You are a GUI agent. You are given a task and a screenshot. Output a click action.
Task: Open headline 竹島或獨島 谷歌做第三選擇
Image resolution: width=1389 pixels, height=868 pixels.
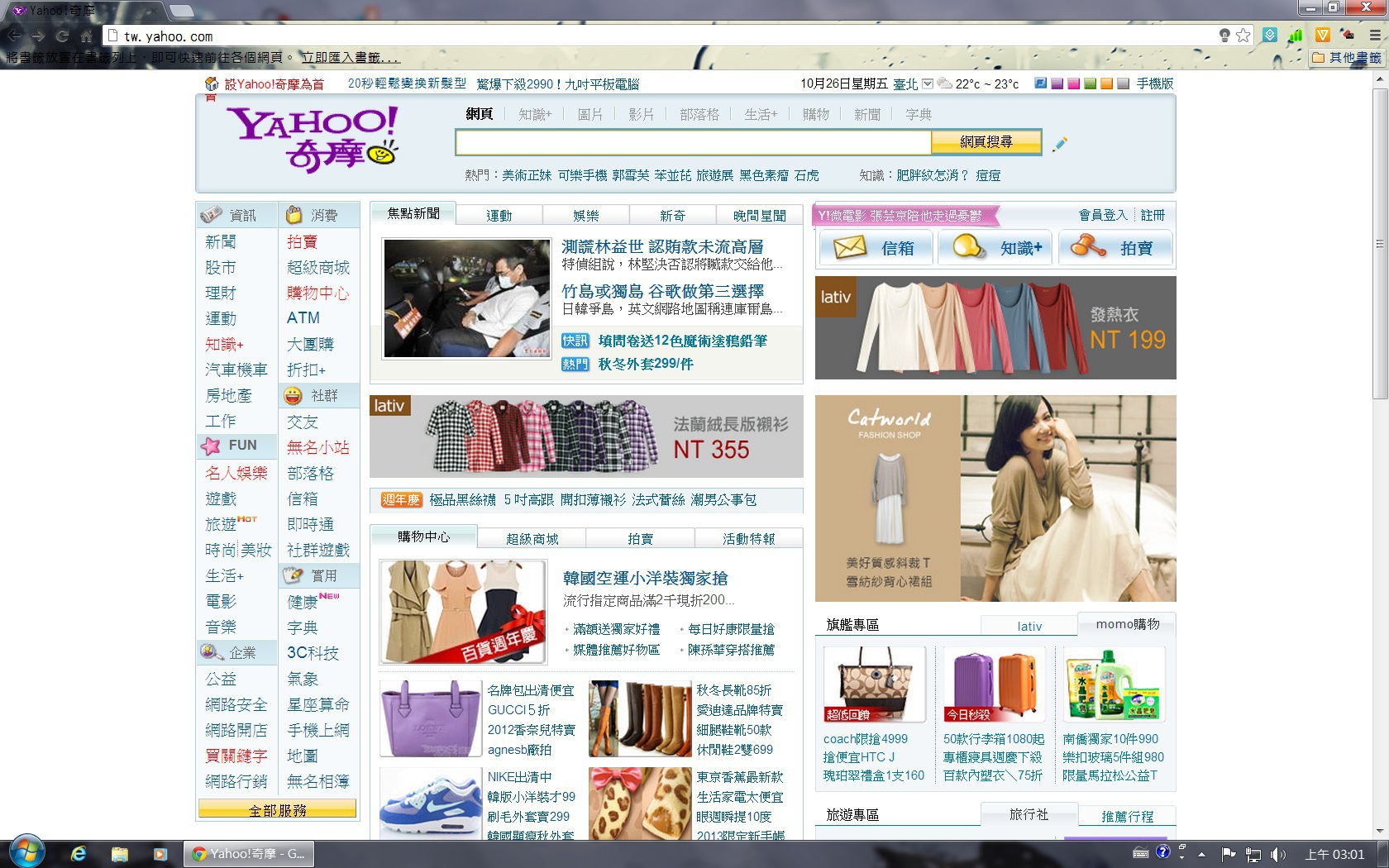663,291
